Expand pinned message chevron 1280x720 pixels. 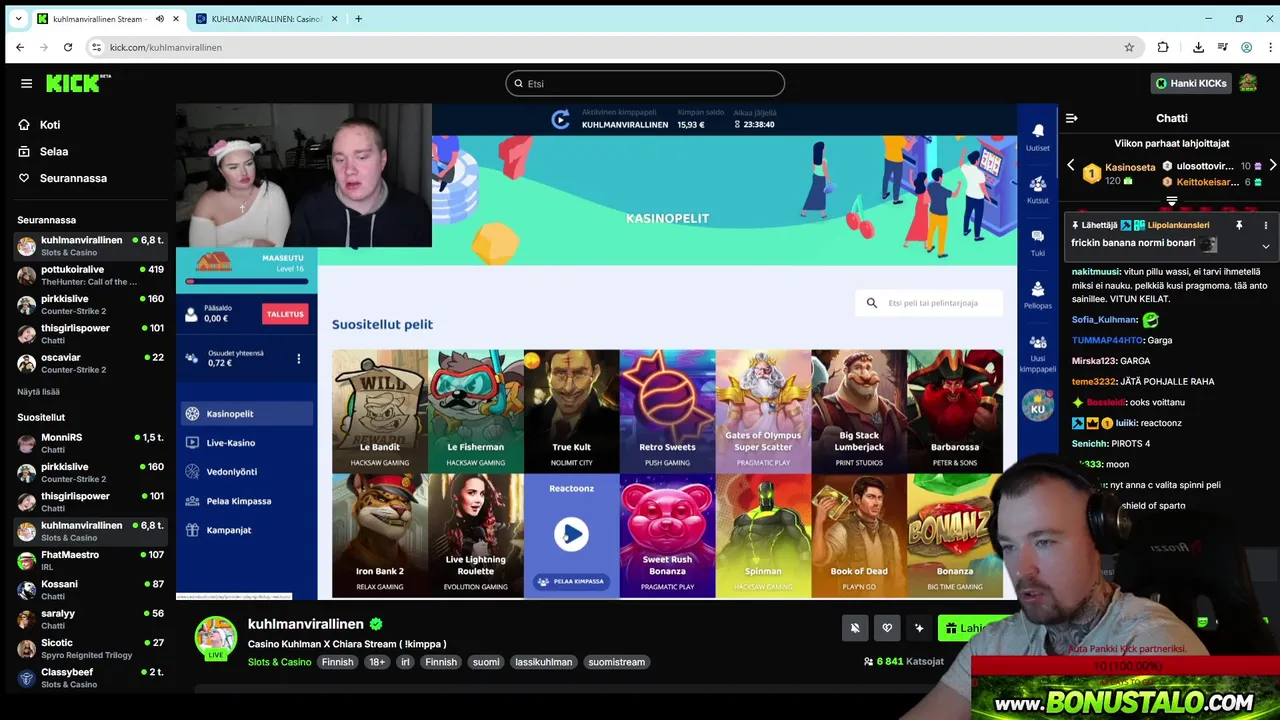coord(1265,246)
